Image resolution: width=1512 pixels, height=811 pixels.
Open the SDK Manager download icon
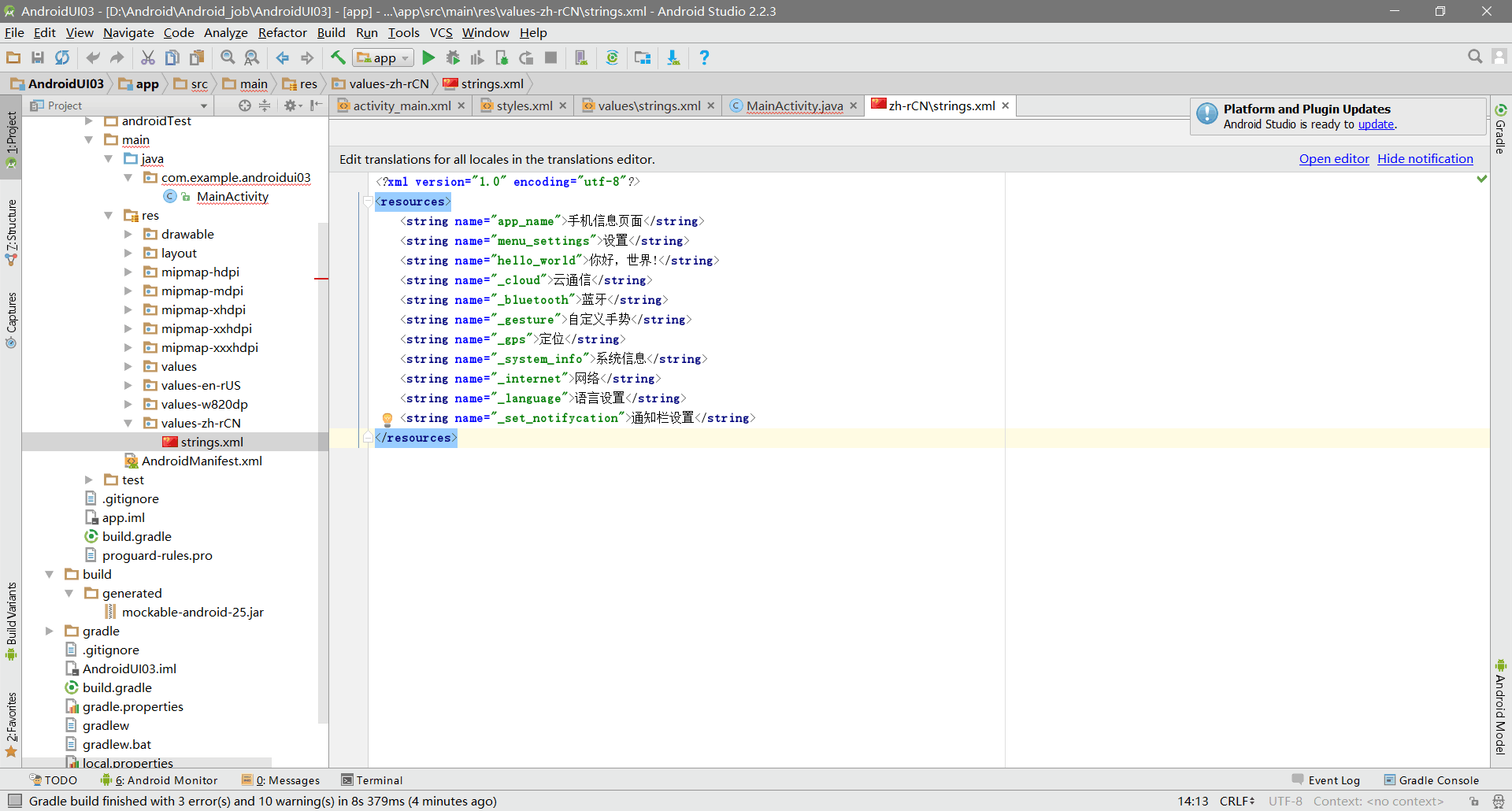pos(673,57)
